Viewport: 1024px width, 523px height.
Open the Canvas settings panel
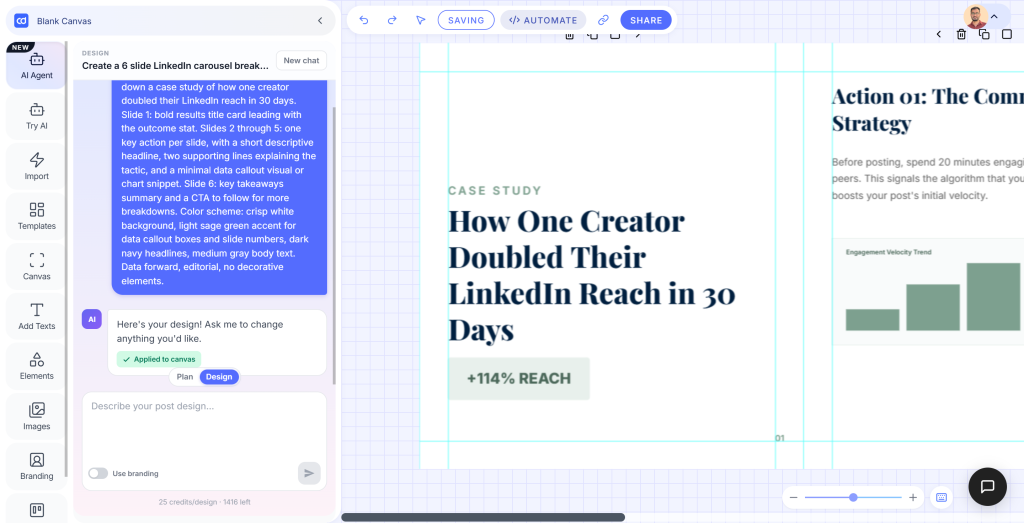pyautogui.click(x=37, y=266)
